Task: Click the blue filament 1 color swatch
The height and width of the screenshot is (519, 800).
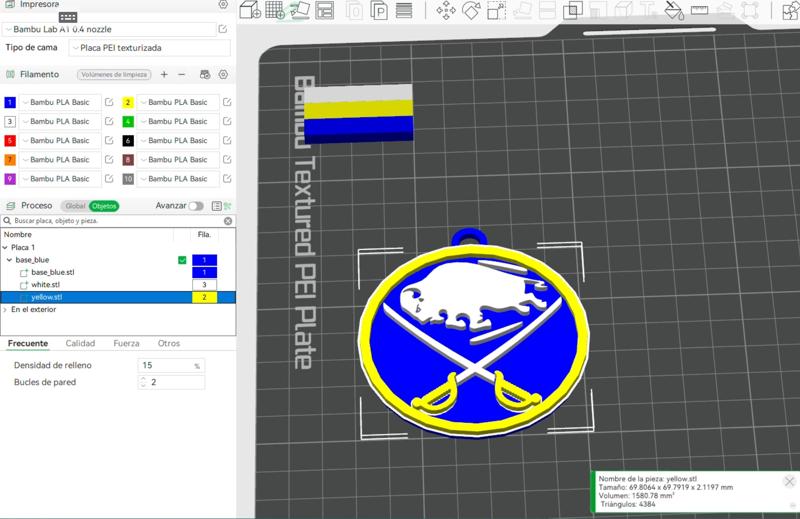Action: tap(10, 102)
